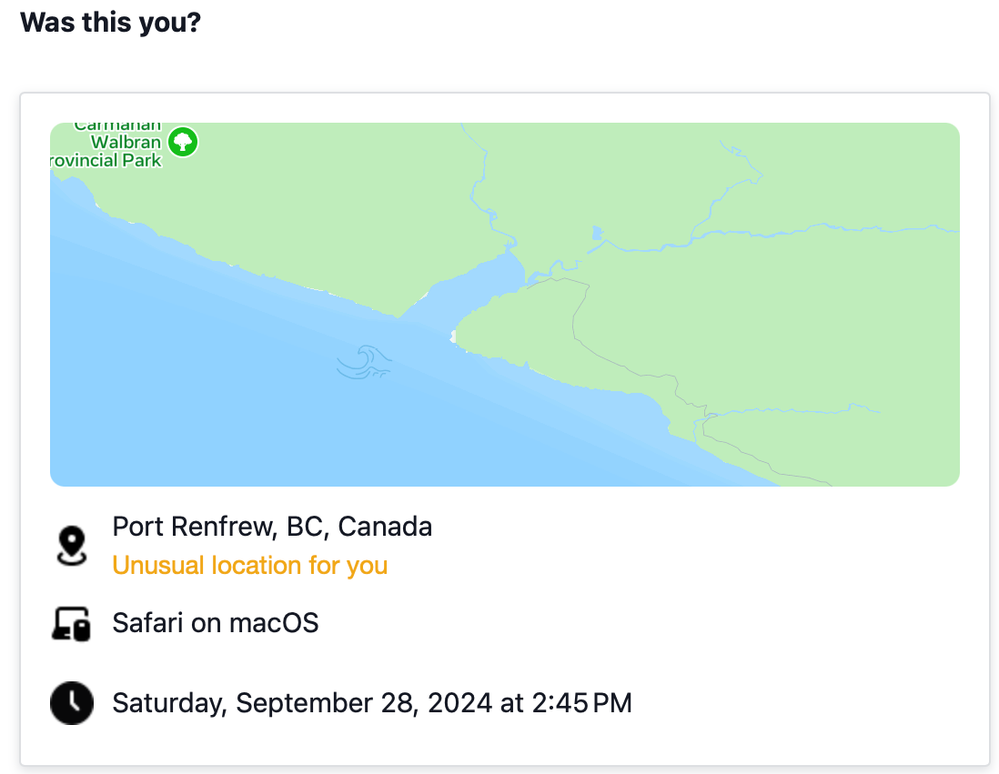999x774 pixels.
Task: Click the '2:45 PM' time text
Action: (581, 703)
